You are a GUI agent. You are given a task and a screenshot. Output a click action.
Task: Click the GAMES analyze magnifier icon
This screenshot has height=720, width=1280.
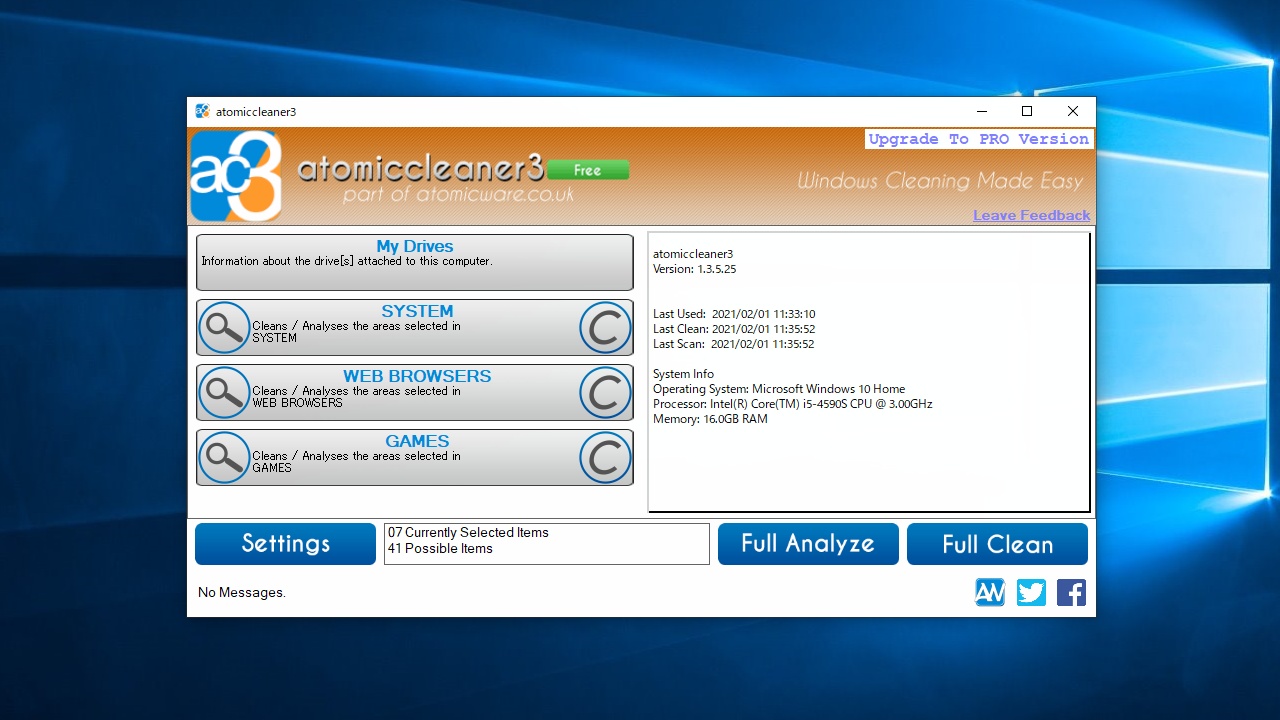(224, 458)
